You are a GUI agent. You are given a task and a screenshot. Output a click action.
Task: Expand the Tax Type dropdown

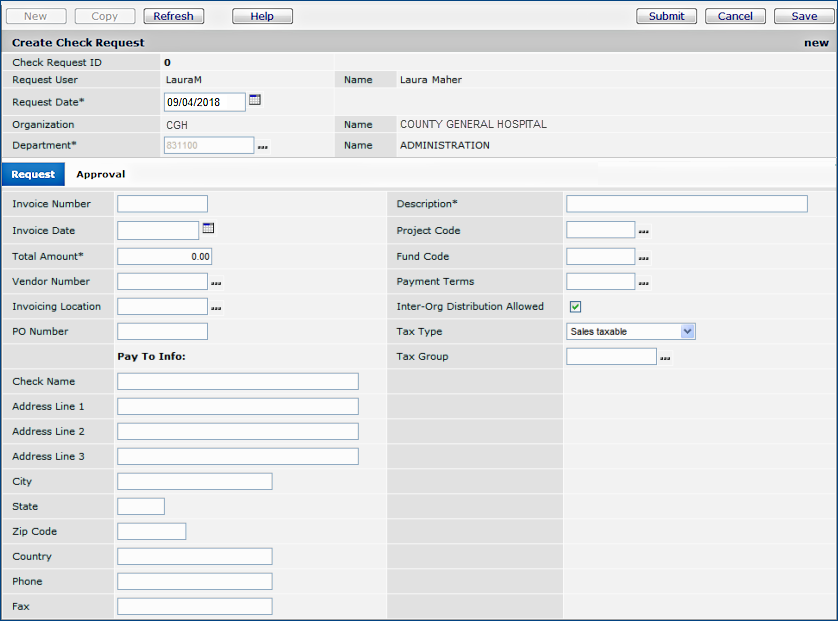click(687, 331)
